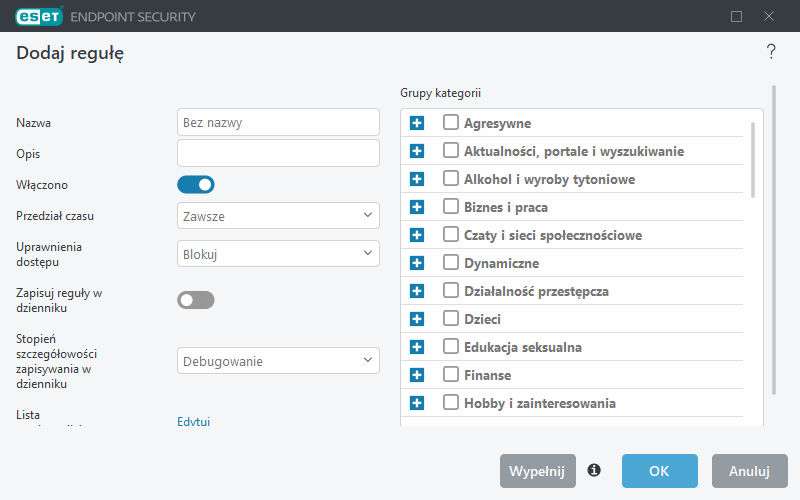Expand the Edukacja seksualna group
The image size is (800, 500).
click(417, 347)
